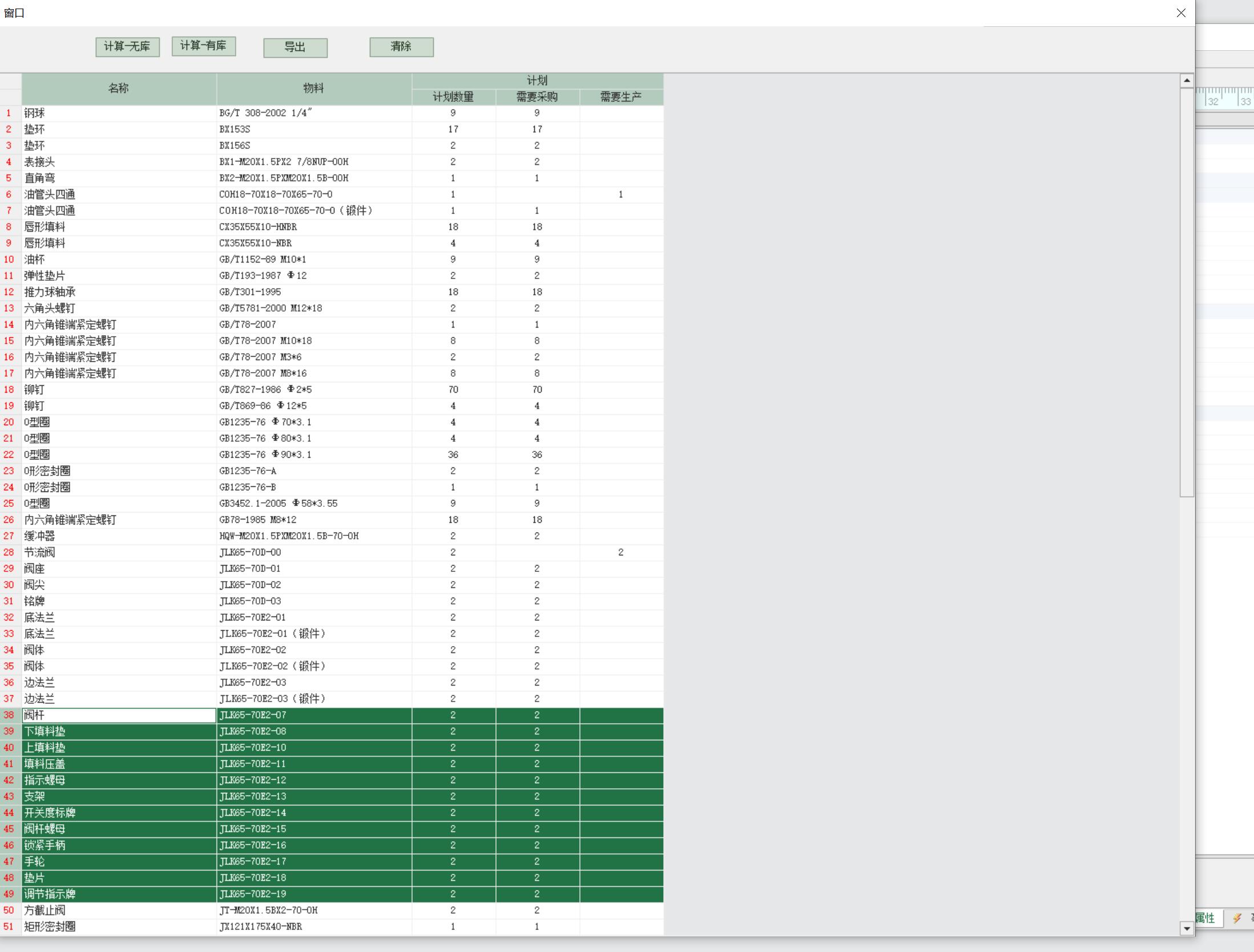The height and width of the screenshot is (952, 1254).
Task: Select the 指示螺母 name cell
Action: coord(119,780)
